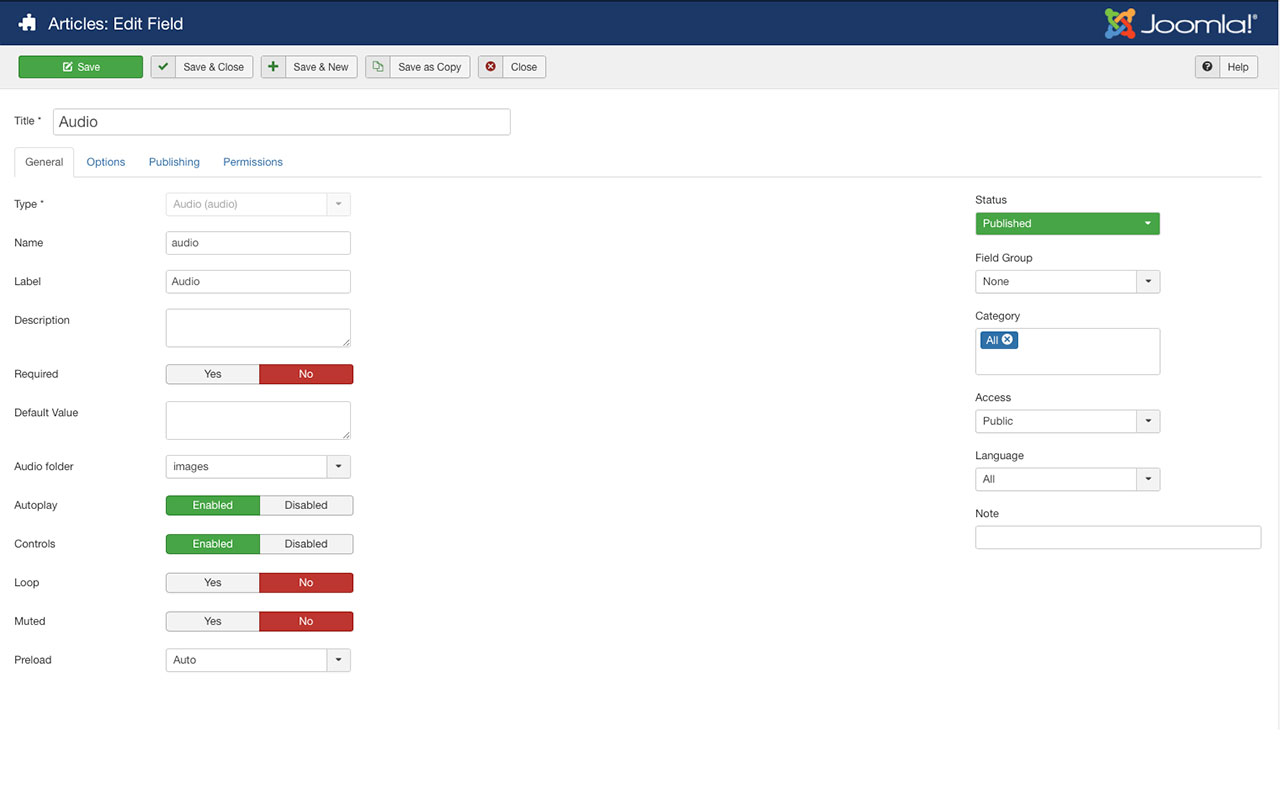The height and width of the screenshot is (800, 1280).
Task: Open the Access dropdown
Action: click(x=1067, y=421)
